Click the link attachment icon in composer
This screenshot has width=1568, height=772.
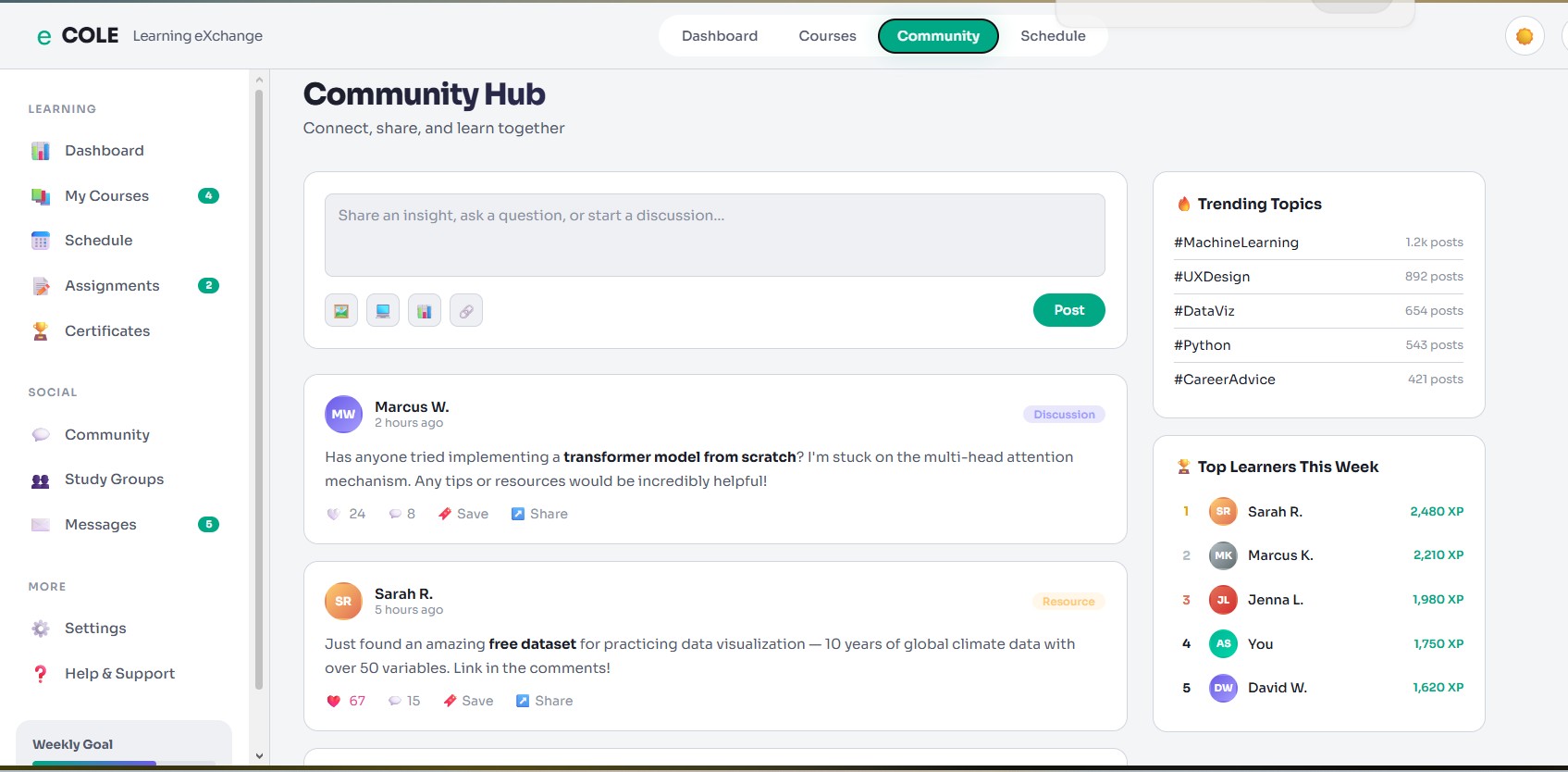(x=466, y=311)
